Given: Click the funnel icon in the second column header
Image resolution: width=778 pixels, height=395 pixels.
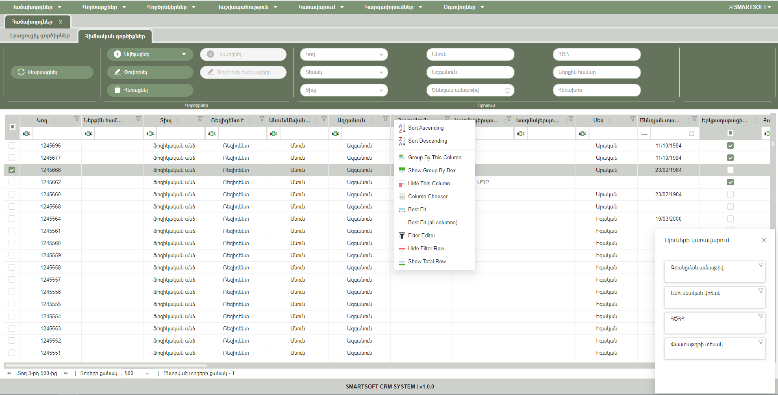Looking at the screenshot, I should point(138,119).
